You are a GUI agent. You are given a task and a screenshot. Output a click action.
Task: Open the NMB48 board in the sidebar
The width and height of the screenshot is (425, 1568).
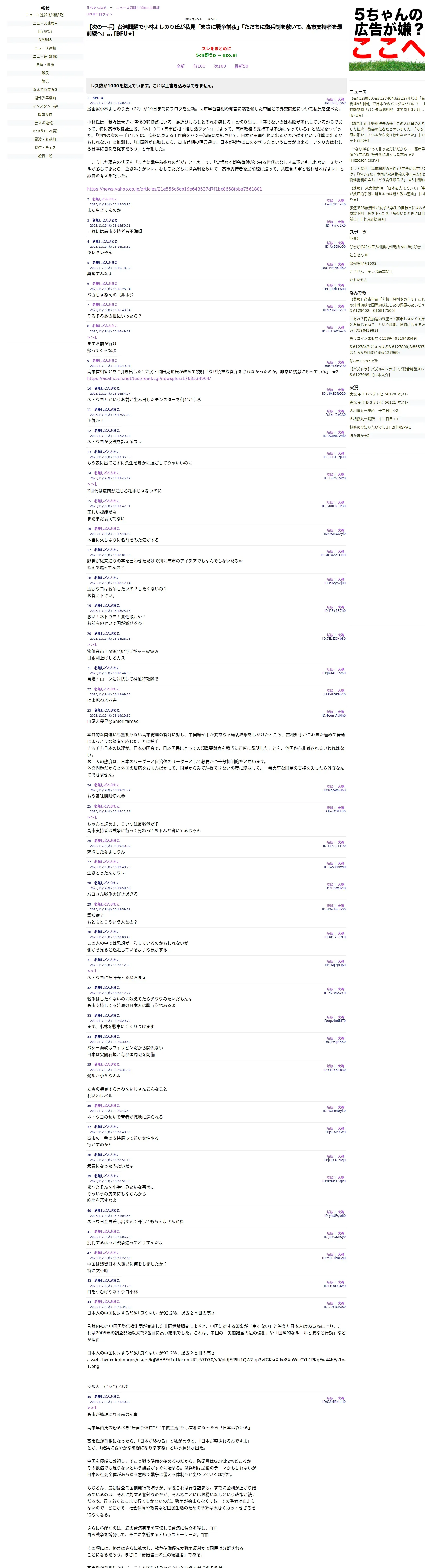click(x=45, y=39)
